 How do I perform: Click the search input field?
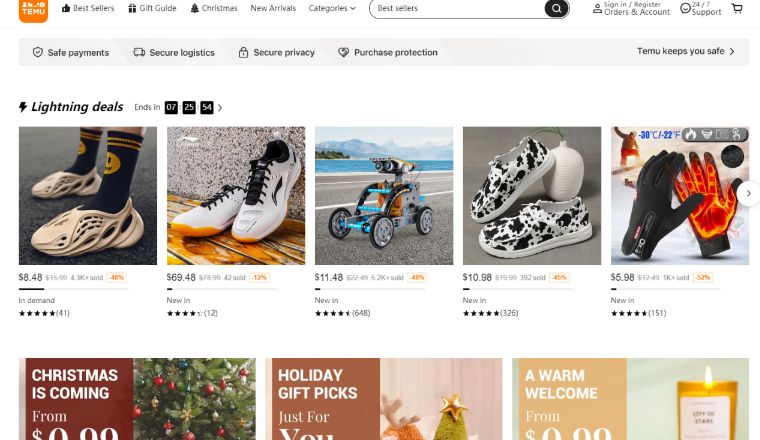coord(455,9)
